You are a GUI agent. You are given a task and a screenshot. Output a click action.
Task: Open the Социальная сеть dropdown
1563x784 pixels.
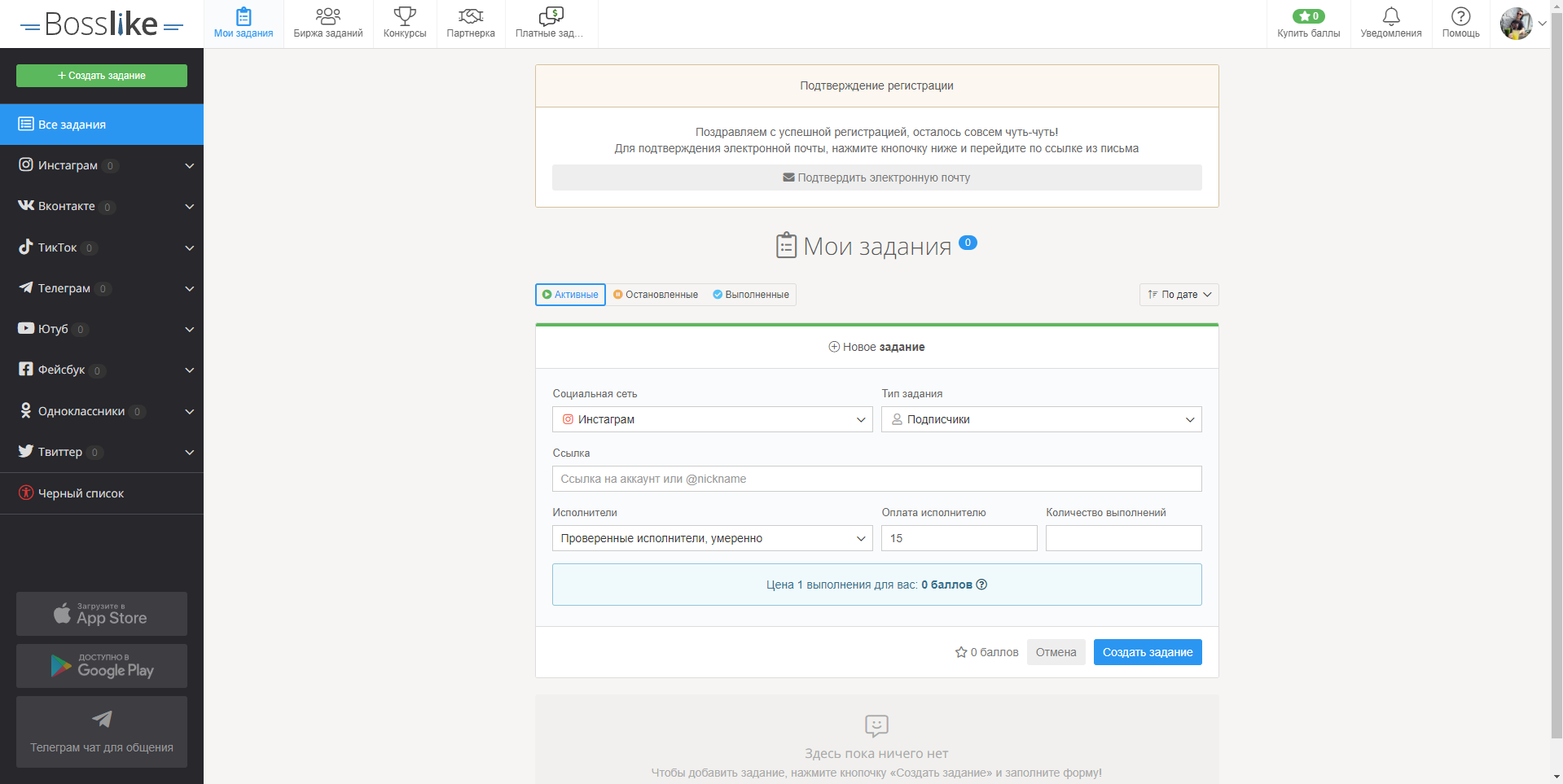713,419
